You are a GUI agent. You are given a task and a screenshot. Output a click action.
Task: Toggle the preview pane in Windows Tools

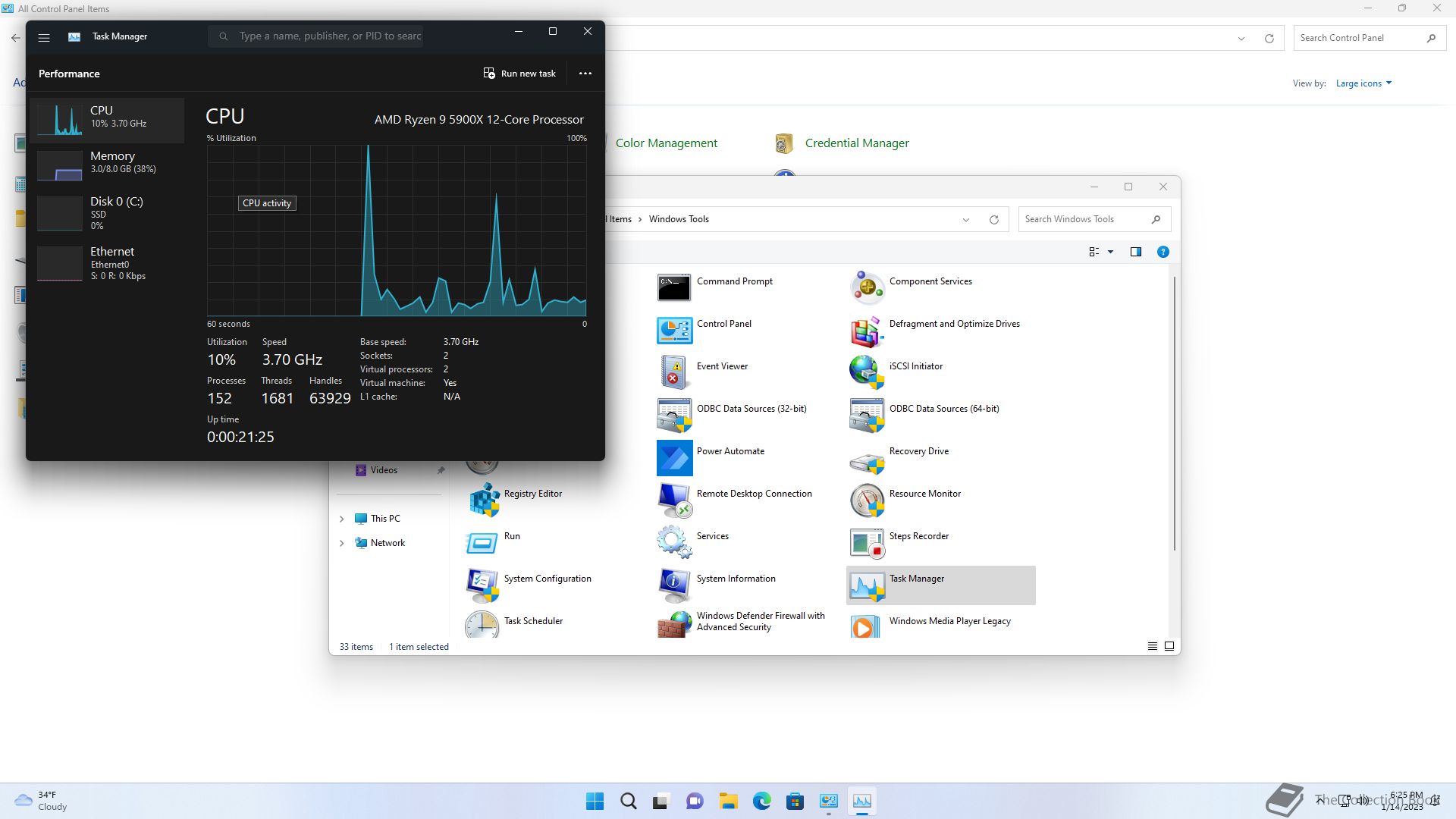(x=1136, y=252)
